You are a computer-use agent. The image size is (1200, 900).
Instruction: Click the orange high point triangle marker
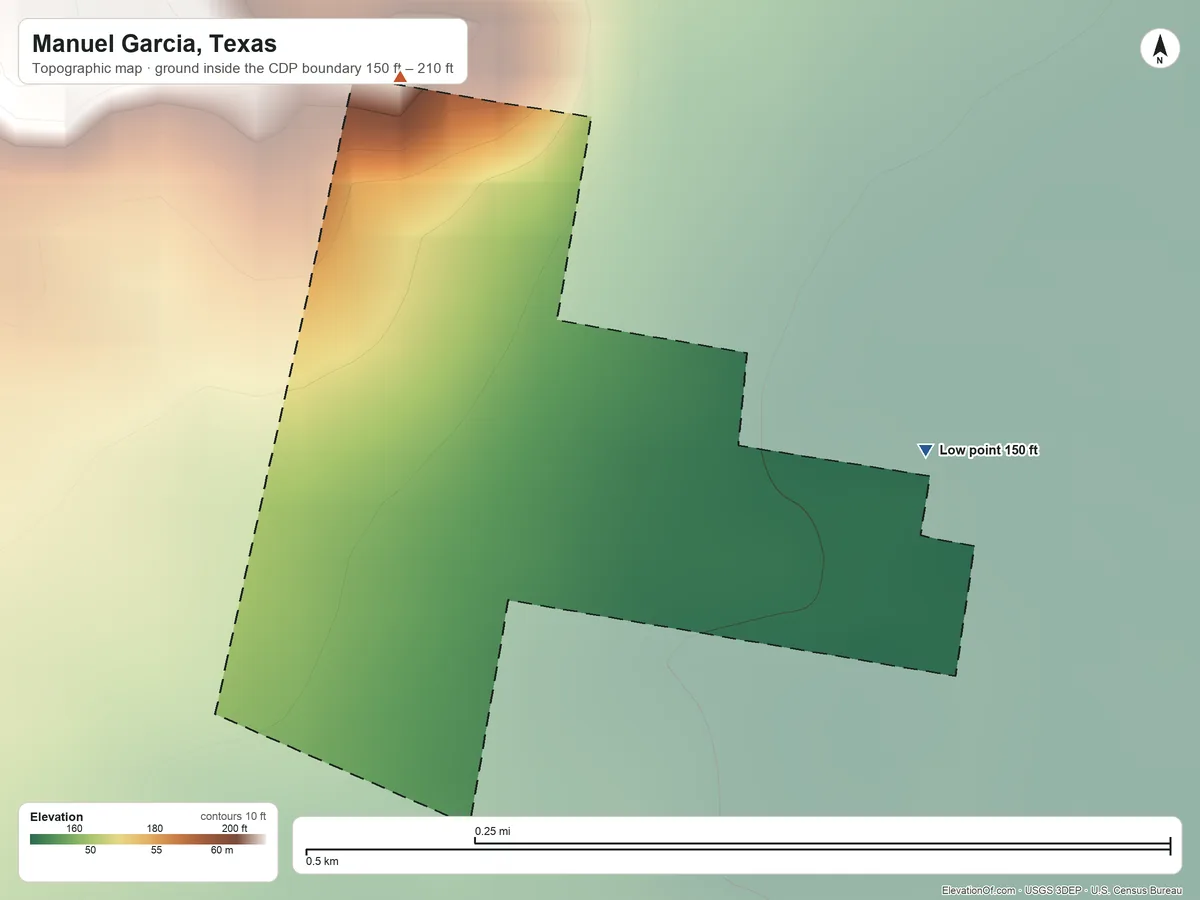[400, 77]
